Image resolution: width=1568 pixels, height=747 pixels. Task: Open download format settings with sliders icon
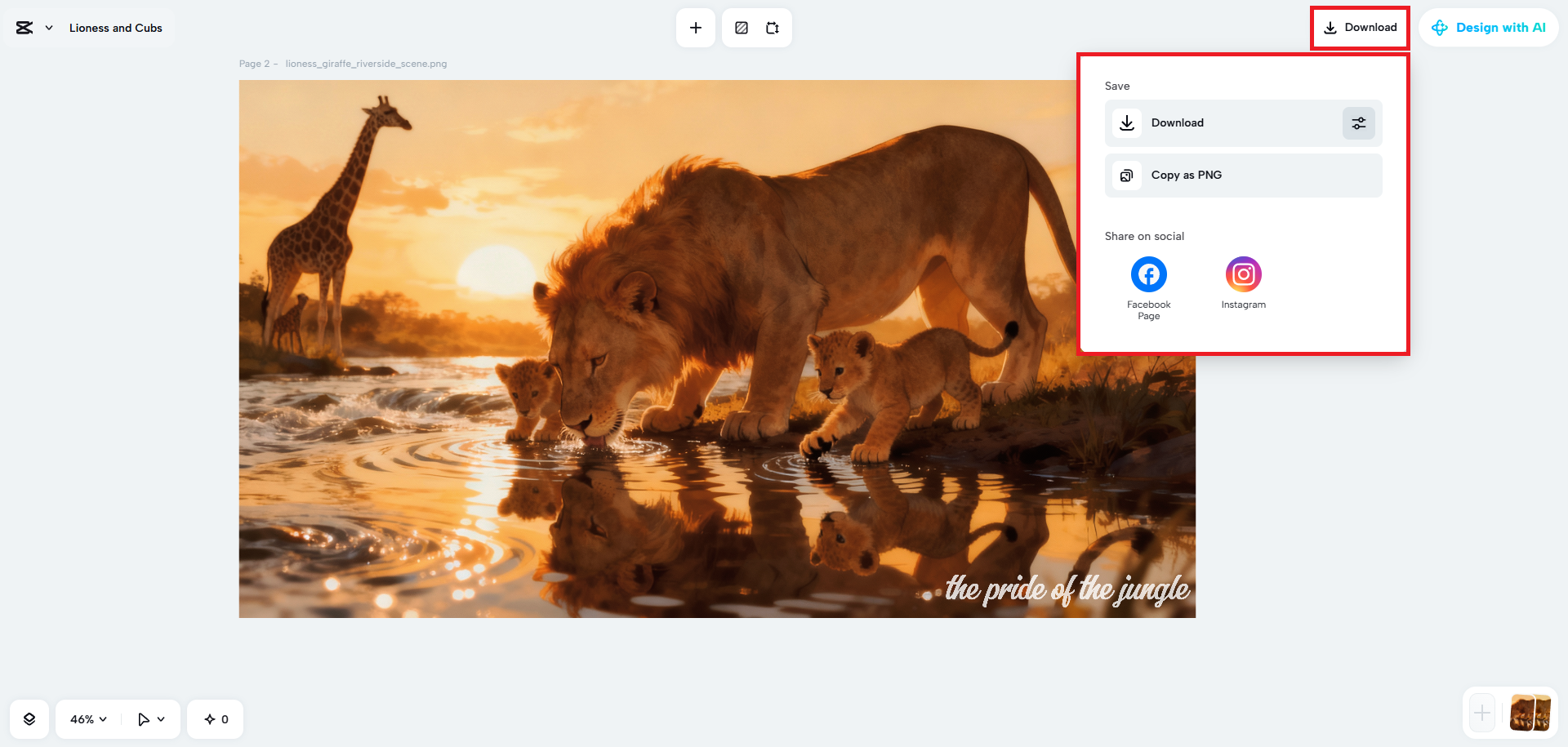[x=1358, y=122]
